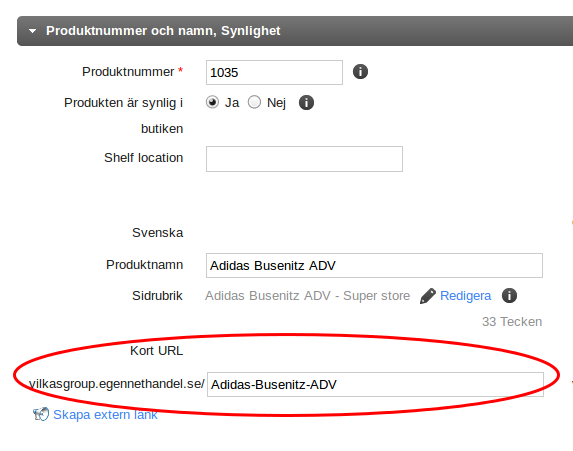
Task: Open the Skapa extern länk link
Action: click(x=105, y=415)
